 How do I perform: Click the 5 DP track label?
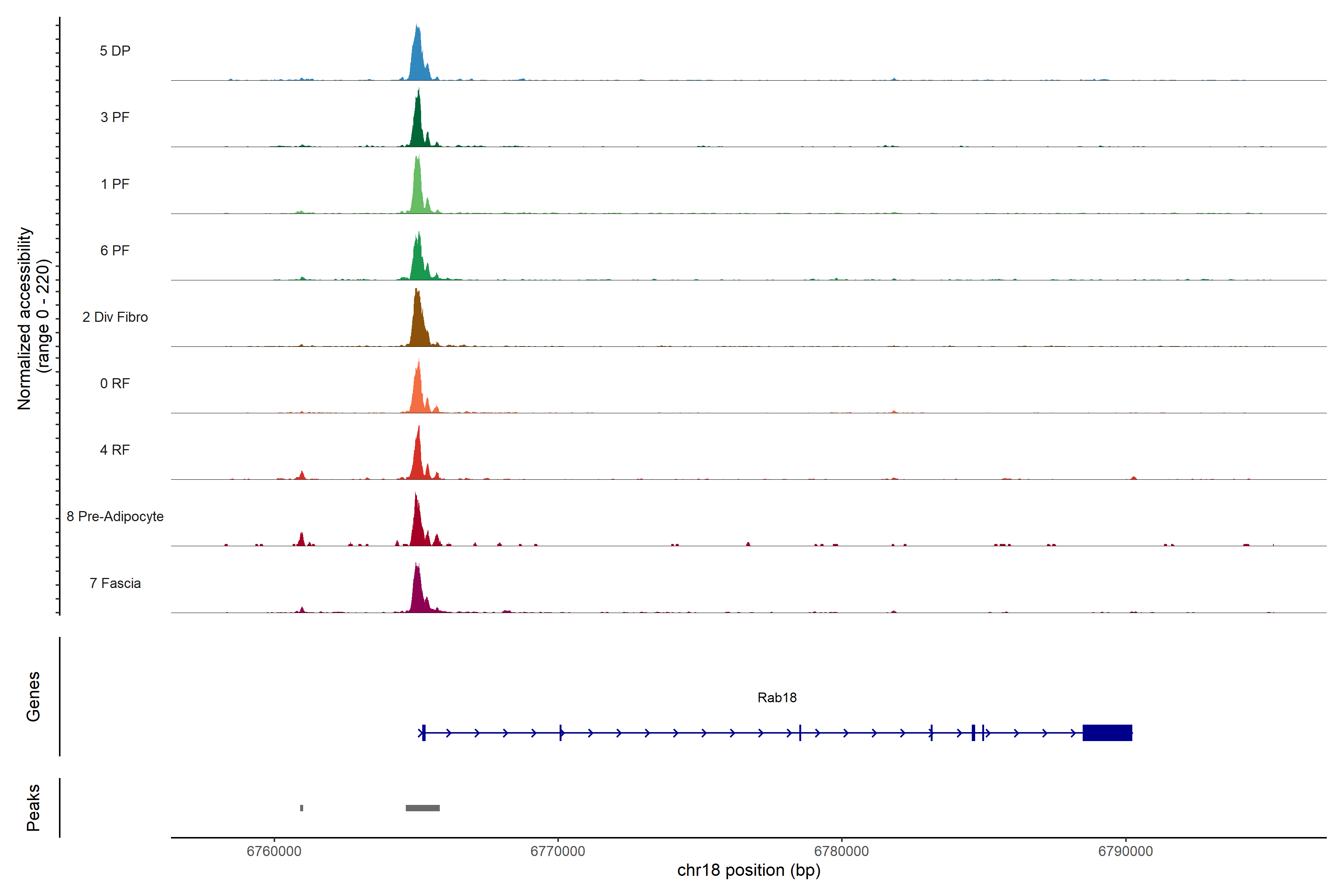tap(115, 51)
